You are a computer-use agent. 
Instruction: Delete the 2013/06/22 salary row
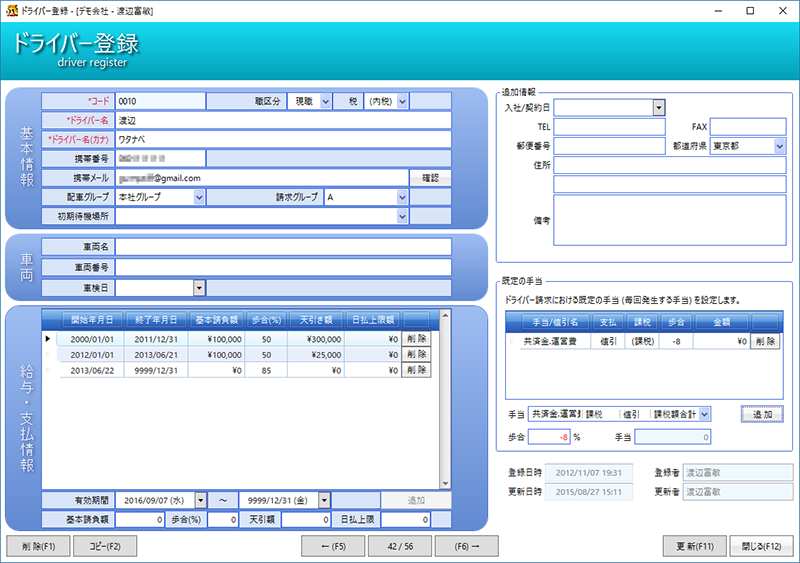click(x=416, y=370)
